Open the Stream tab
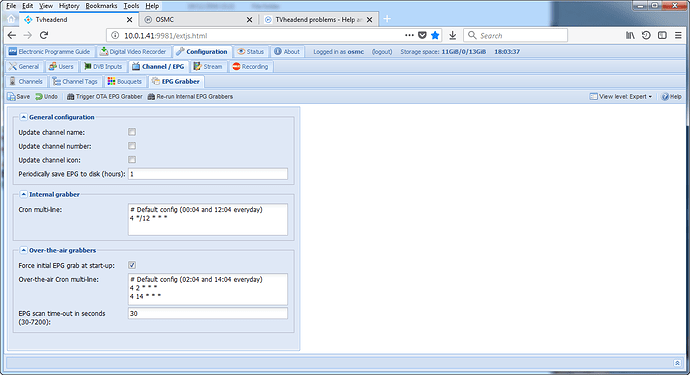The height and width of the screenshot is (375, 690). pos(208,66)
